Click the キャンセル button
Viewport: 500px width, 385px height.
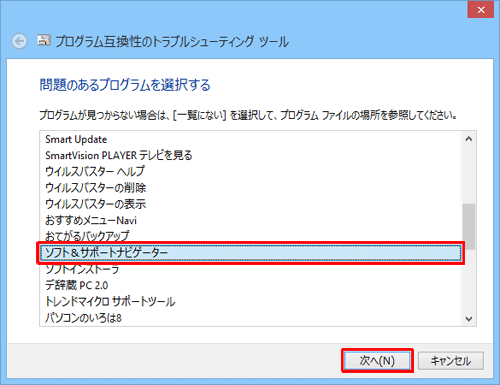(x=451, y=361)
